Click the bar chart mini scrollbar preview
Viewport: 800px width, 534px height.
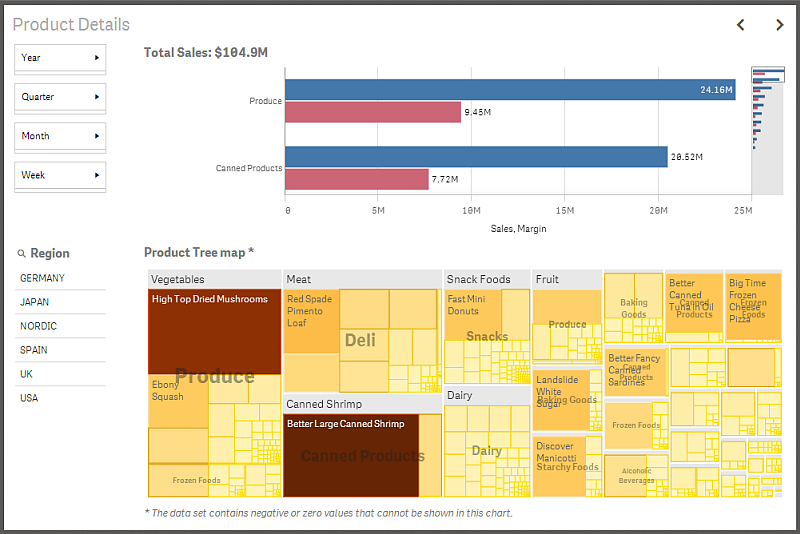click(x=766, y=130)
